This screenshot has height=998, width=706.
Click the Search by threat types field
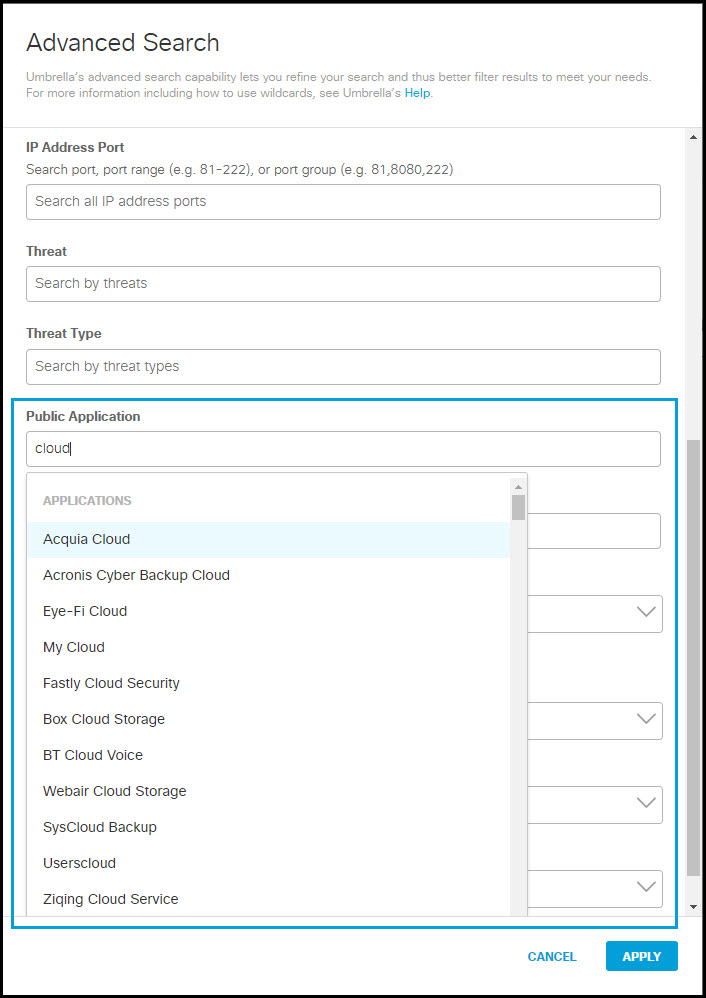point(343,367)
